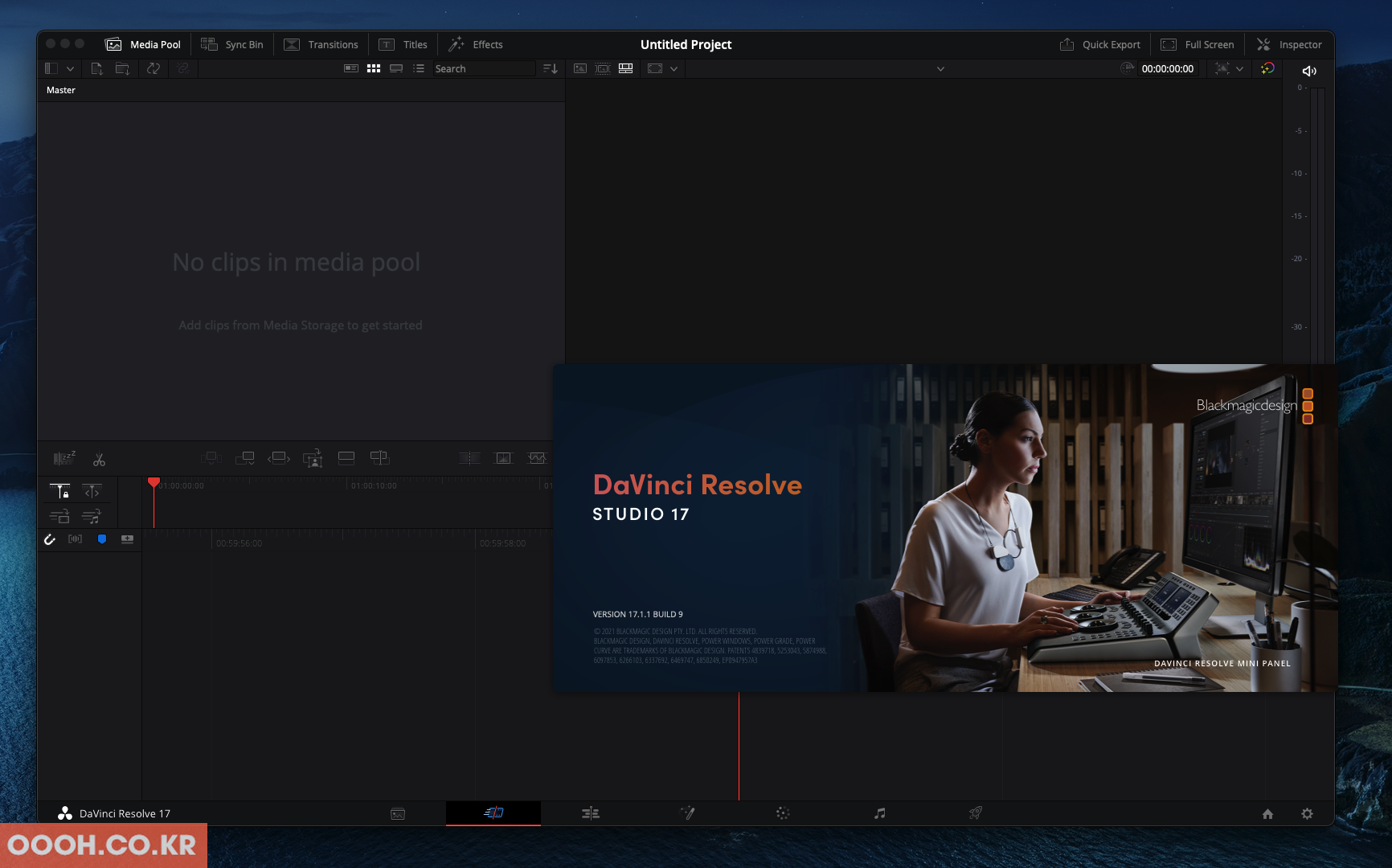Select Timeline viewer mode
Viewport: 1392px width, 868px height.
click(625, 69)
